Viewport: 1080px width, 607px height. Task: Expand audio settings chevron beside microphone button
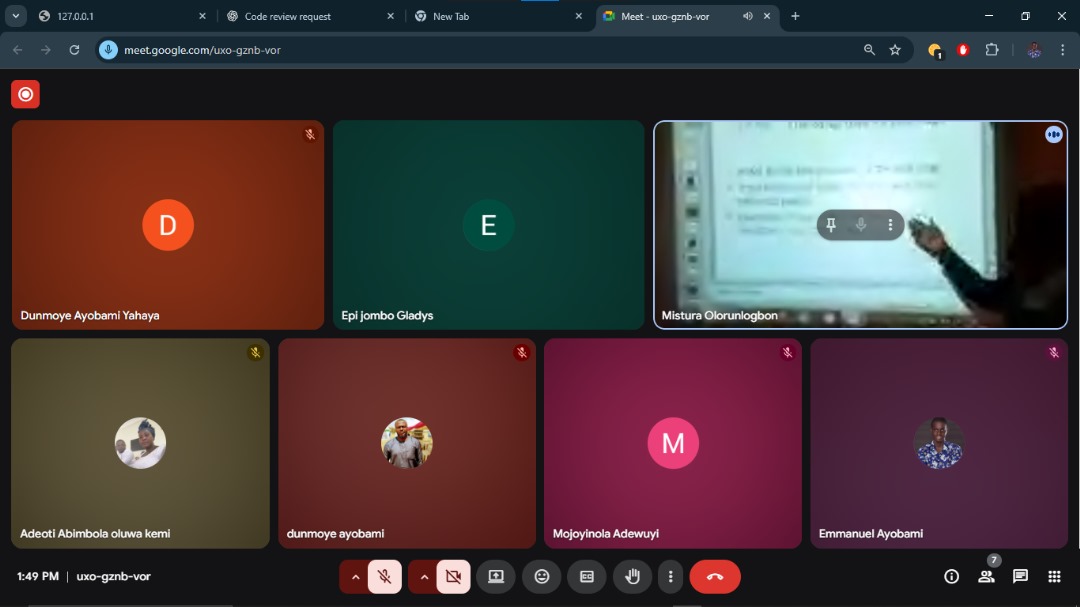click(x=355, y=577)
